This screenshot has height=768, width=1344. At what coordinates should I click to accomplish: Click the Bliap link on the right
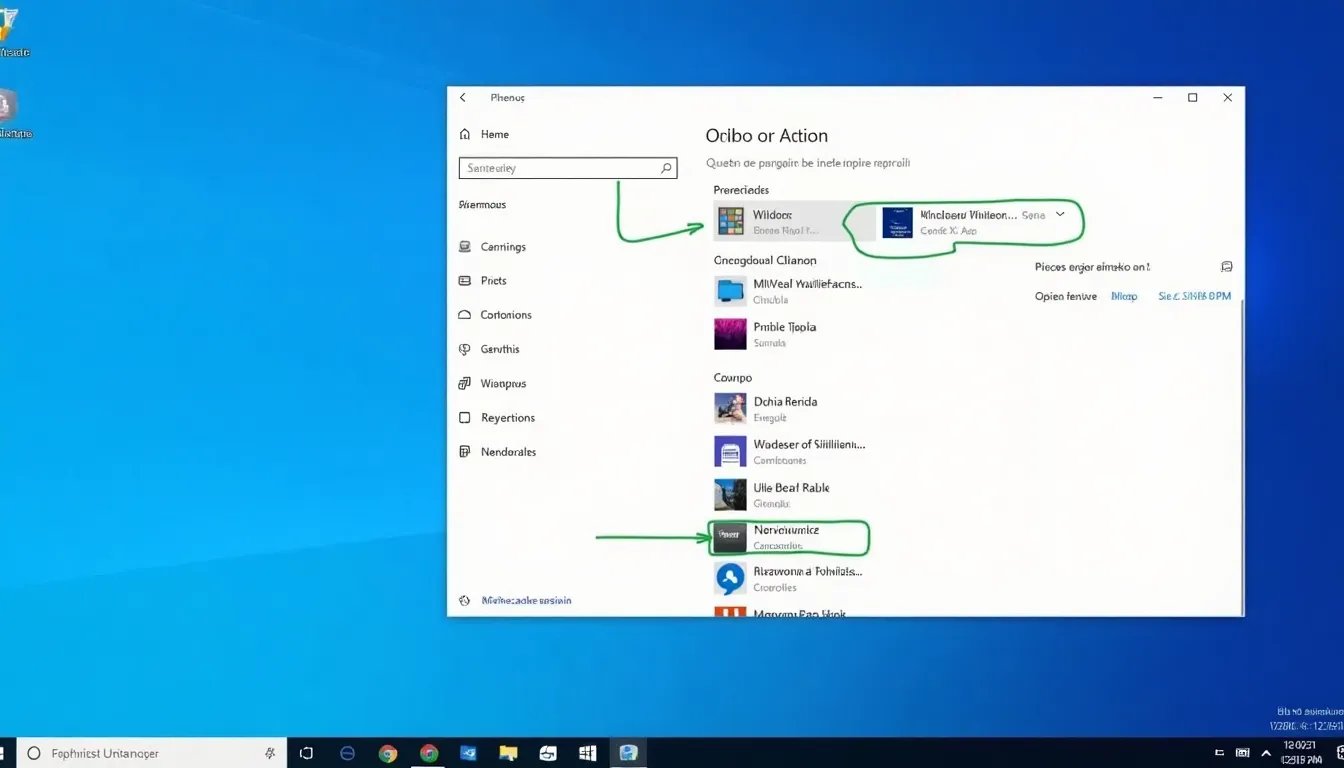pyautogui.click(x=1124, y=296)
